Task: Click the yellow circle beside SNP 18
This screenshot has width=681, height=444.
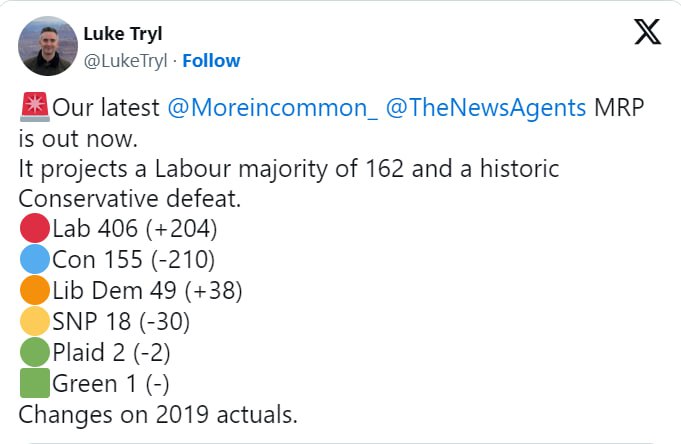Action: 34,321
